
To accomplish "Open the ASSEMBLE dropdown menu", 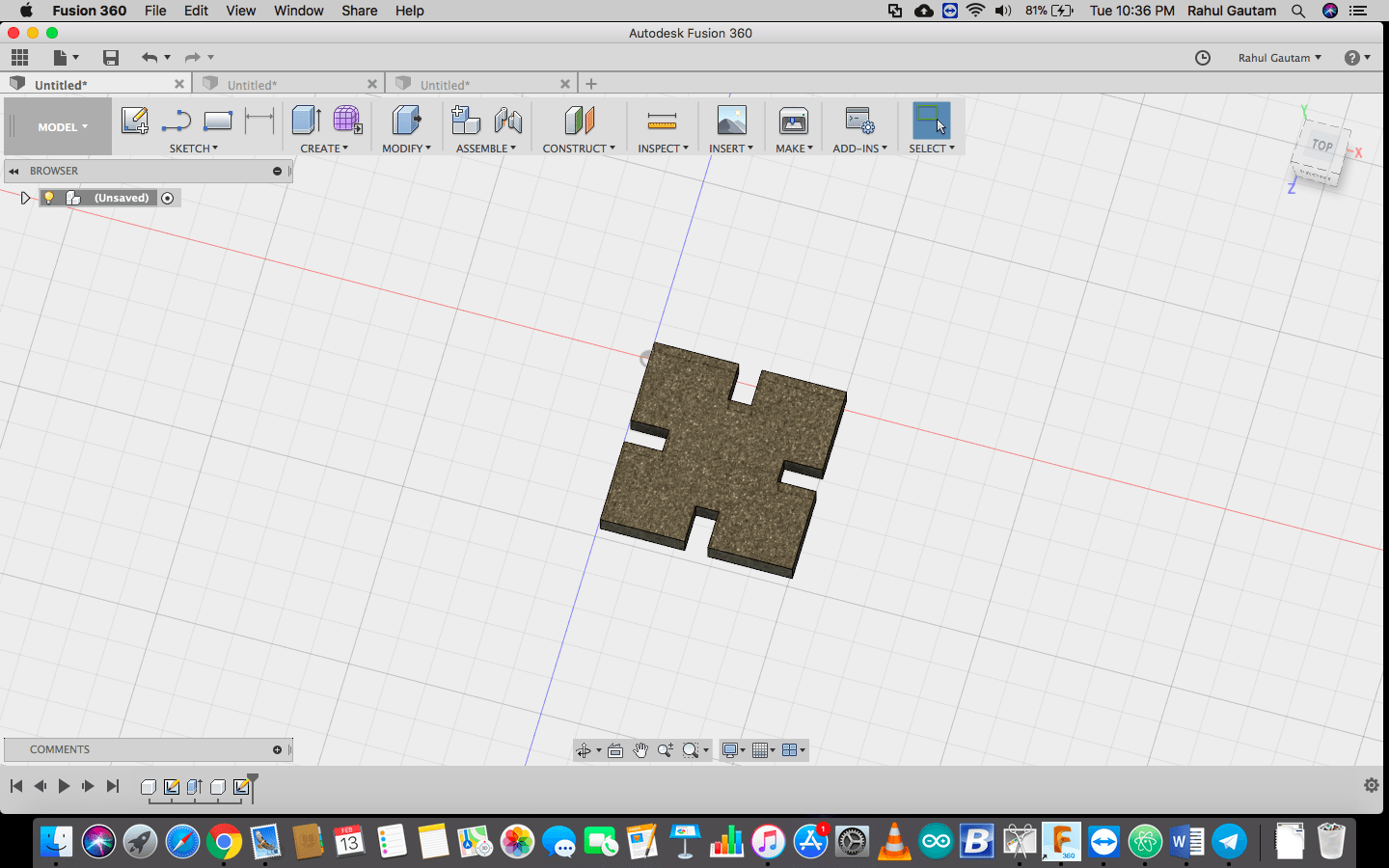I will click(x=486, y=149).
